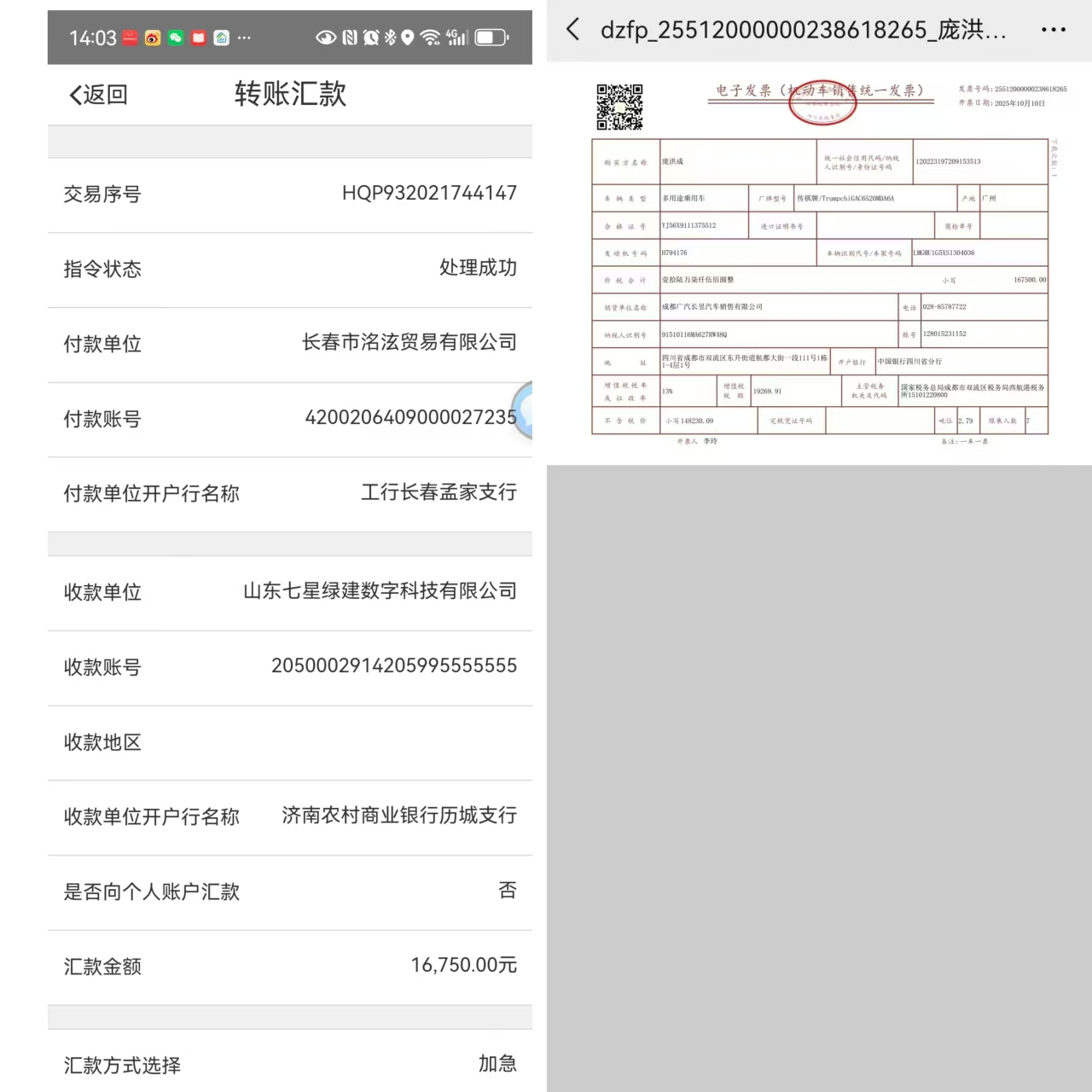Tap the back chevron beside the dzfp filename

pos(573,30)
